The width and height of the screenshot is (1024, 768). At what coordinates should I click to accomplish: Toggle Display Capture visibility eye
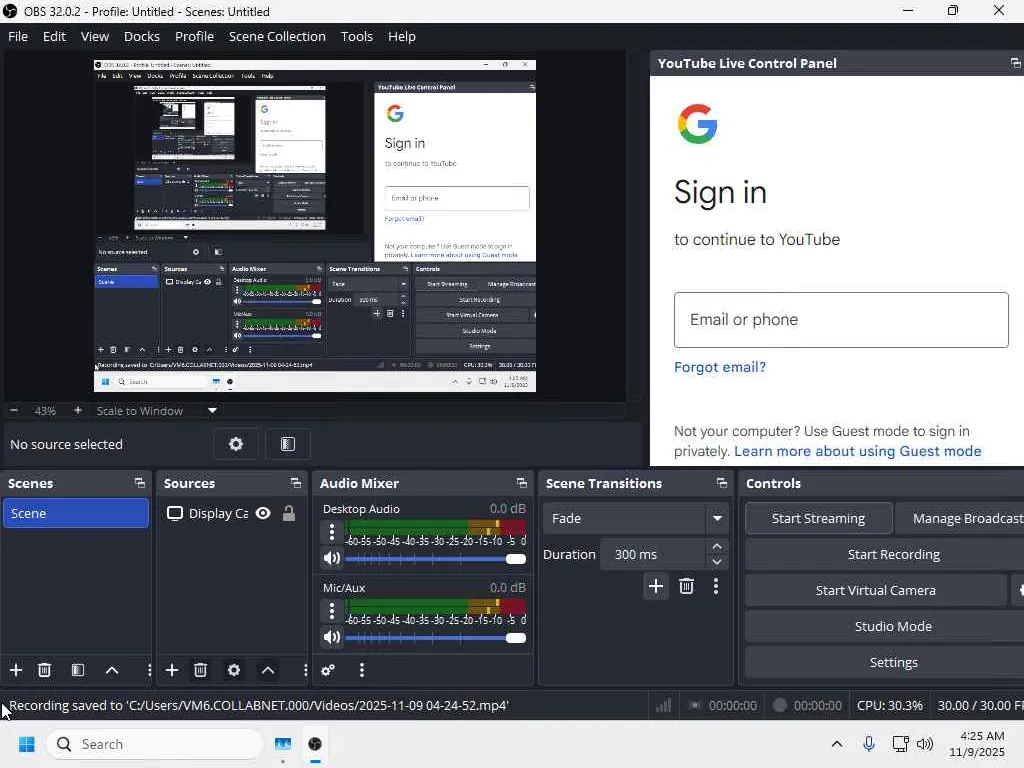point(263,513)
